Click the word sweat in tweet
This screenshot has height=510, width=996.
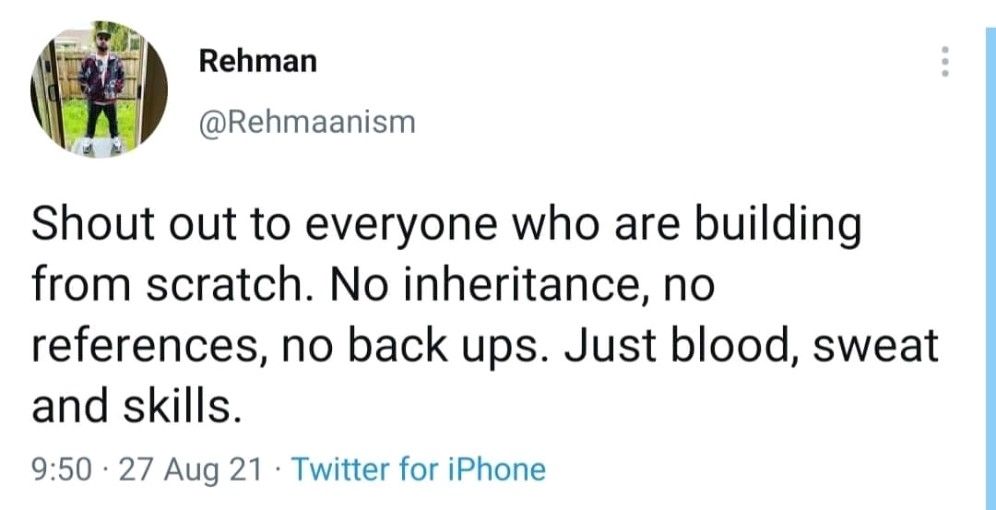(875, 349)
